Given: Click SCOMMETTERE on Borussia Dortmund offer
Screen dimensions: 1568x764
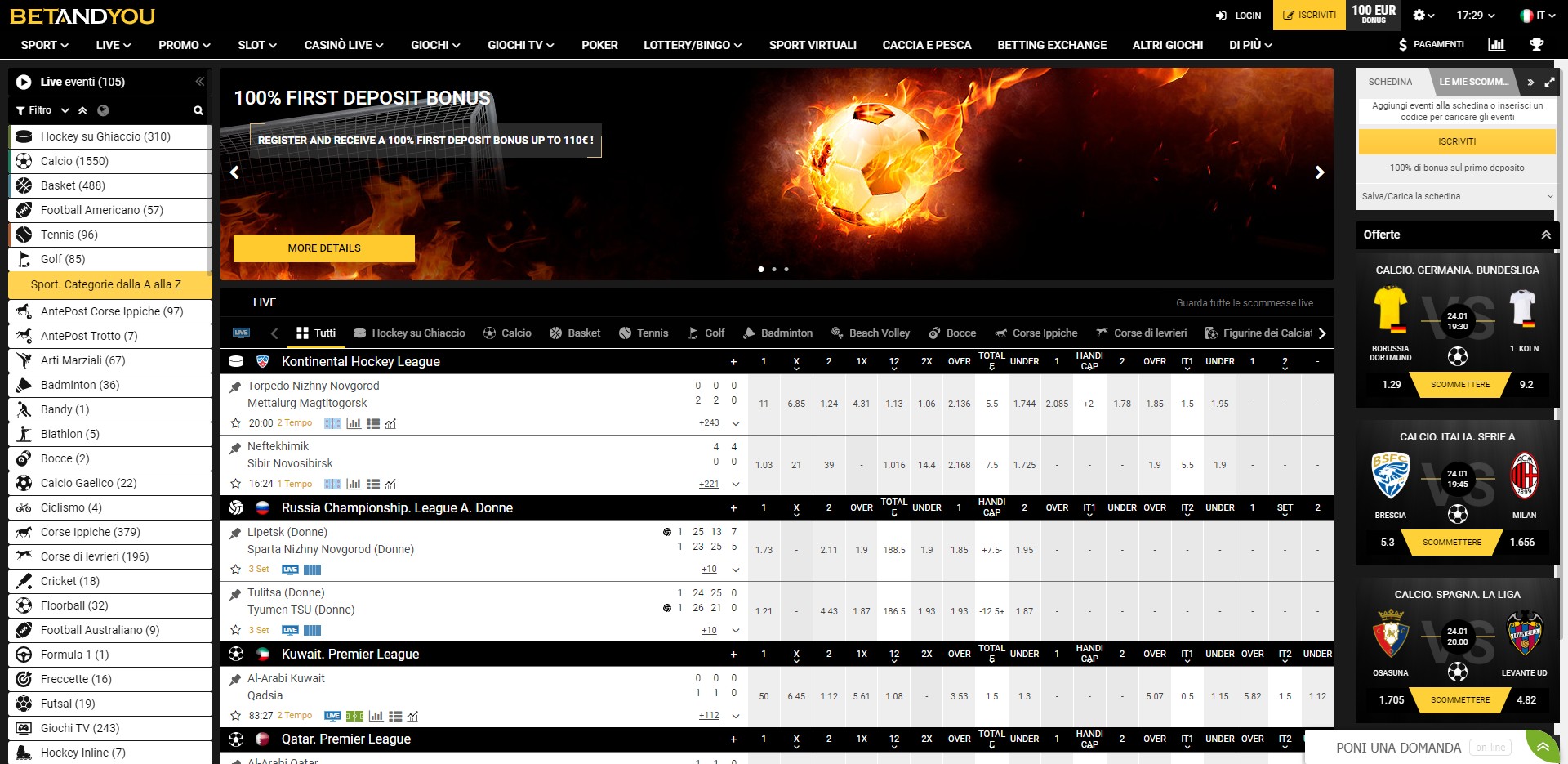Looking at the screenshot, I should tap(1460, 385).
